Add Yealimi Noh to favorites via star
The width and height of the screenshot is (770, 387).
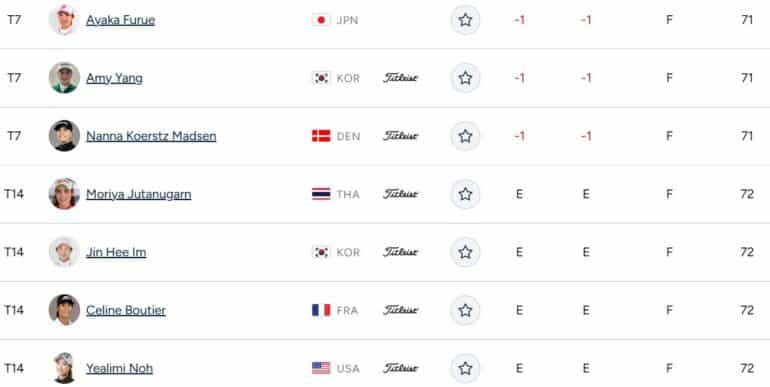465,368
